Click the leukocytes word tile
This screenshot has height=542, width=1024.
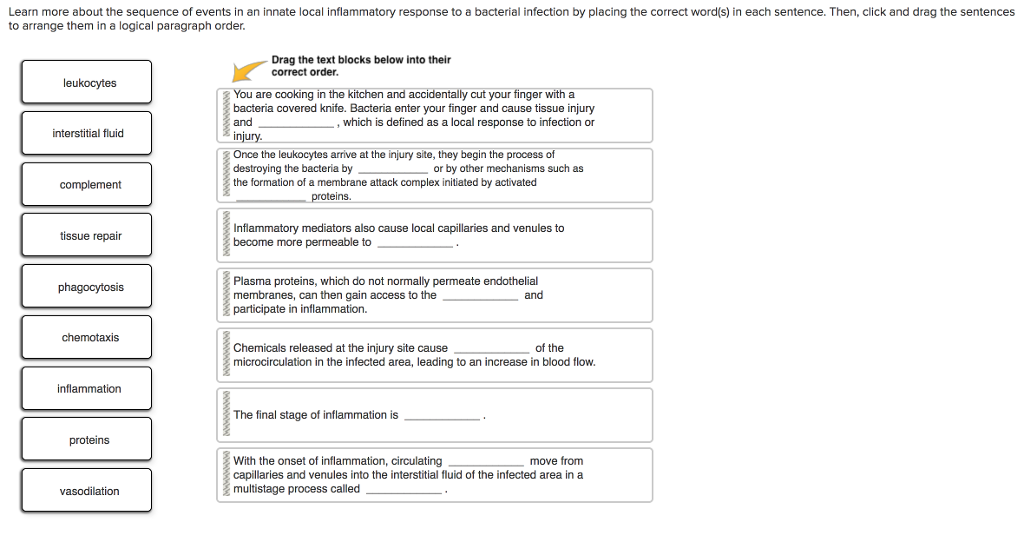click(x=88, y=83)
